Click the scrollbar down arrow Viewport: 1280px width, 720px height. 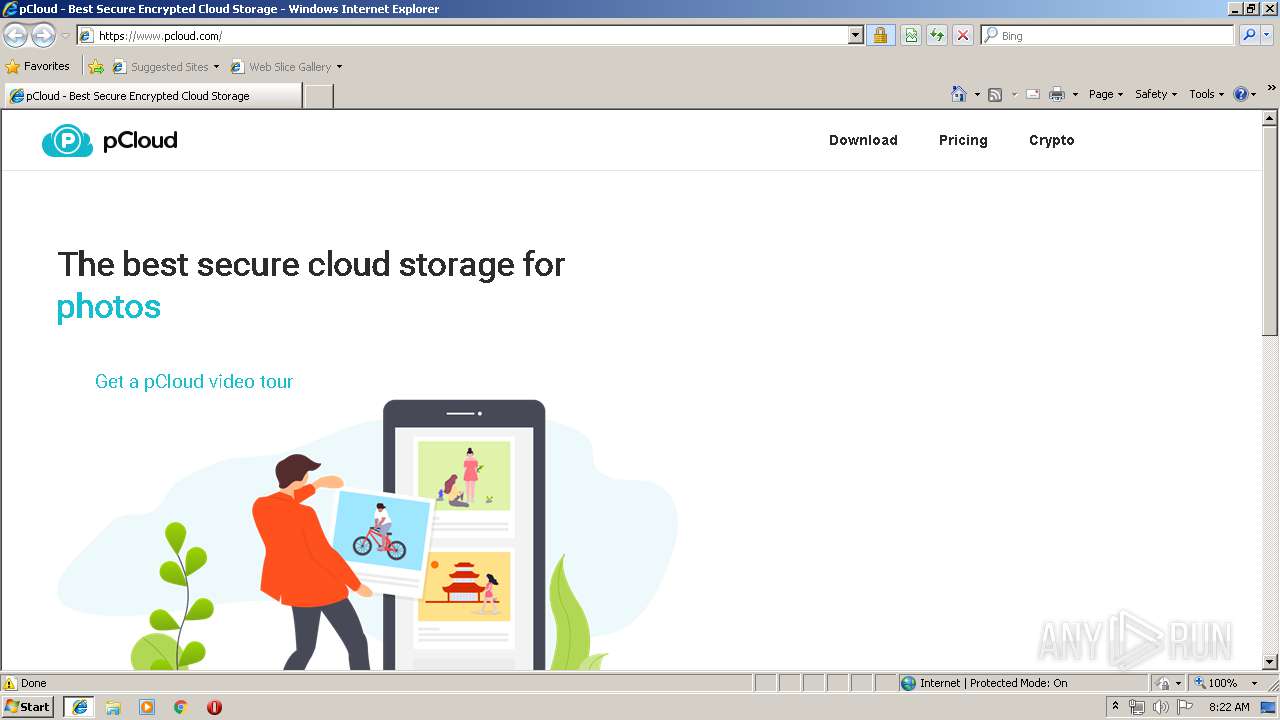pyautogui.click(x=1270, y=662)
